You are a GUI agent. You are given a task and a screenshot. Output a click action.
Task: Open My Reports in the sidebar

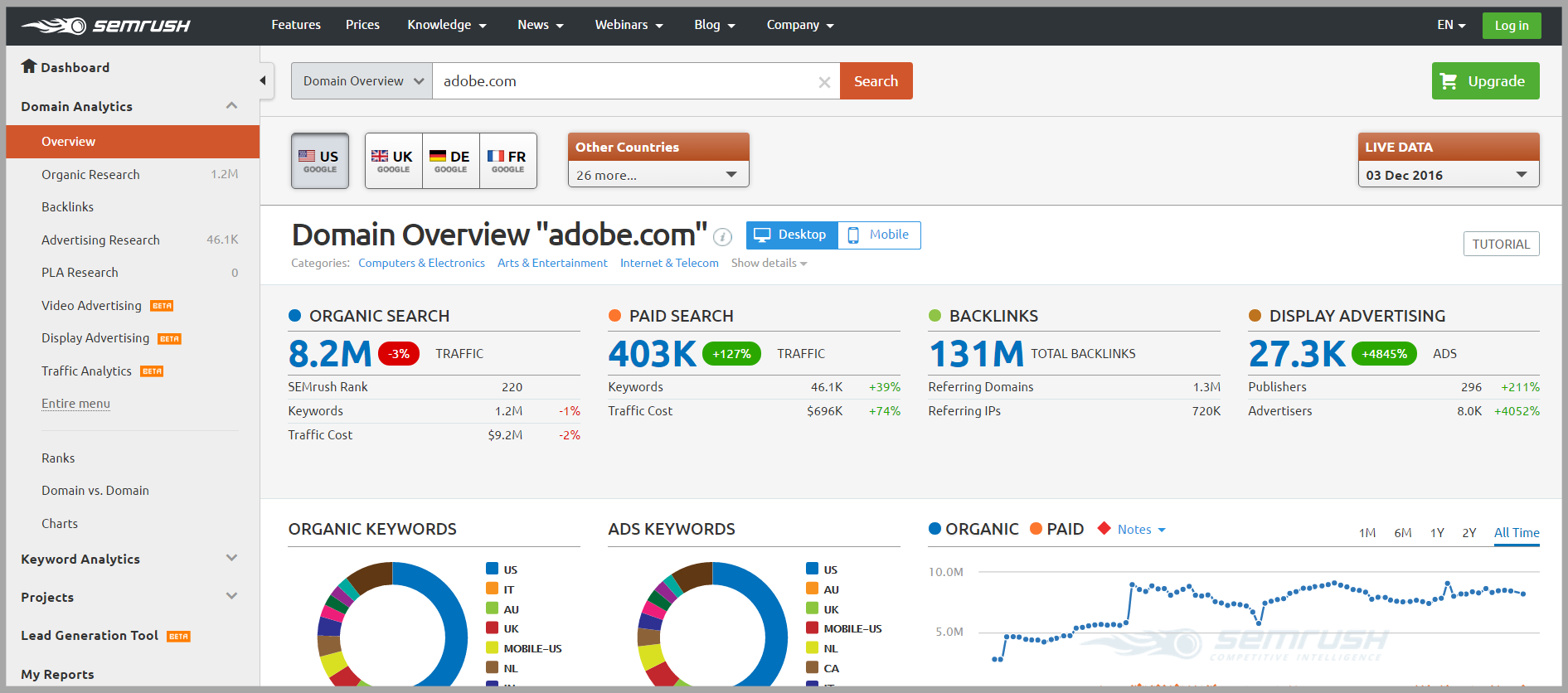click(x=57, y=674)
